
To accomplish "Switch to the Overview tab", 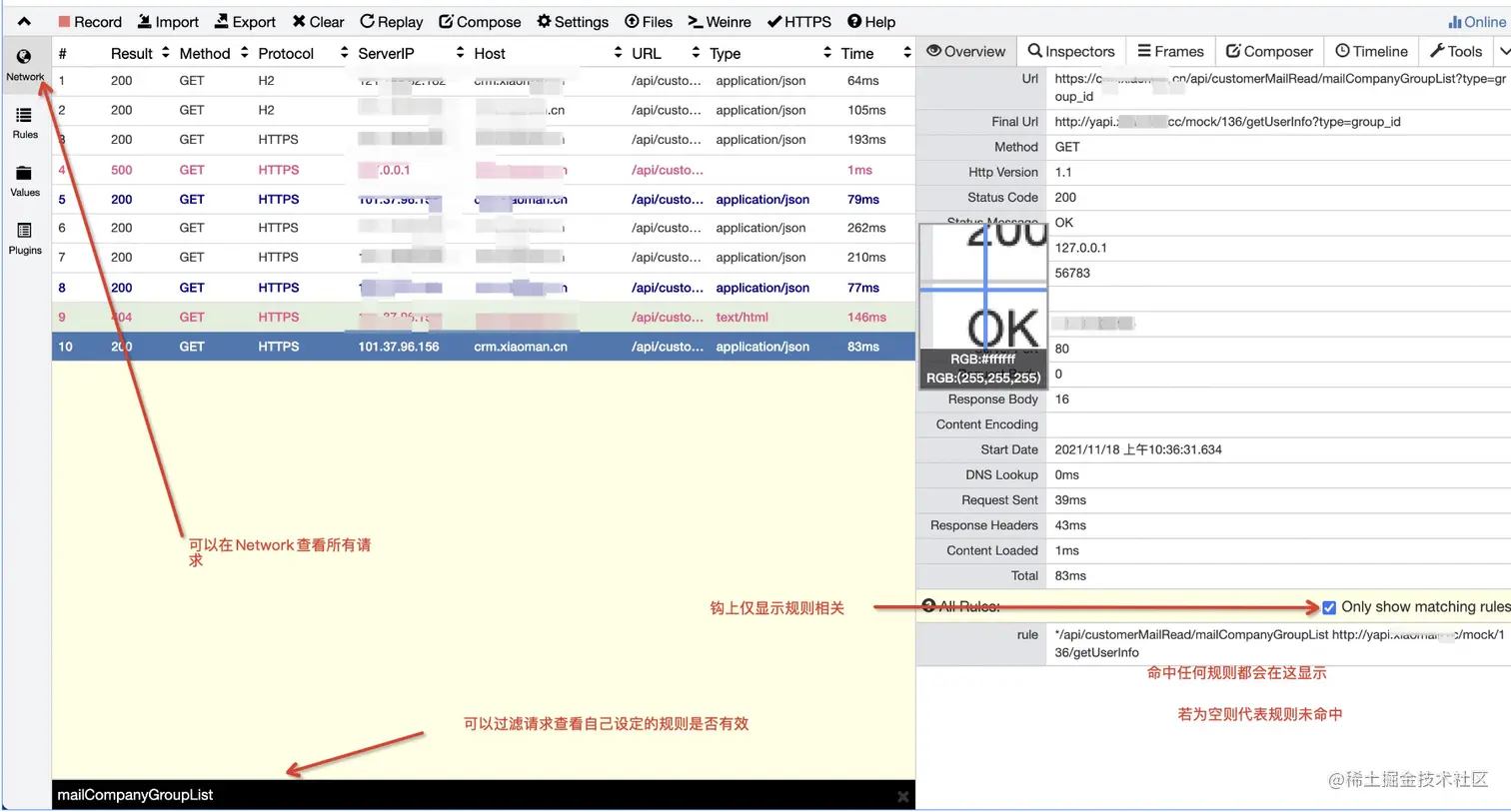I will click(966, 51).
